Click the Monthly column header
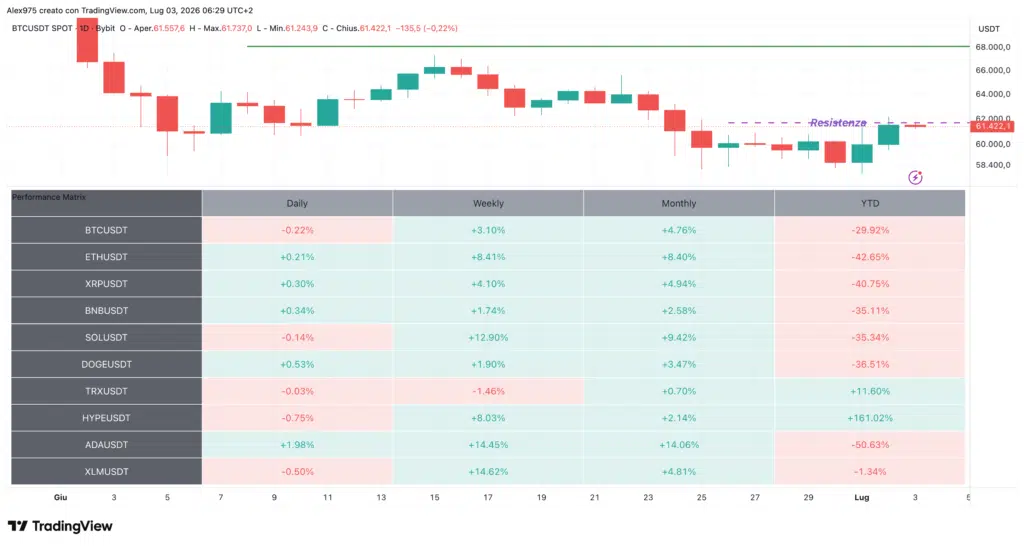Image resolution: width=1024 pixels, height=546 pixels. click(679, 203)
